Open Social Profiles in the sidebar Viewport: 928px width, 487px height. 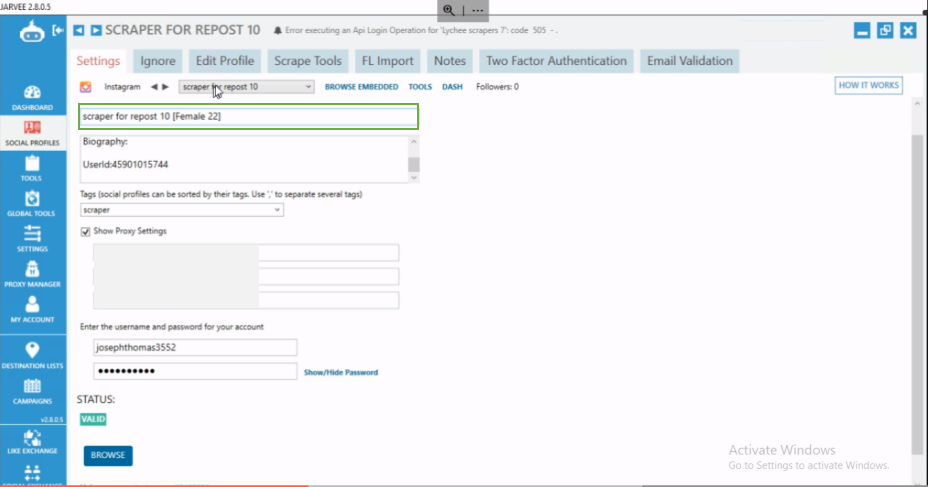pos(32,133)
